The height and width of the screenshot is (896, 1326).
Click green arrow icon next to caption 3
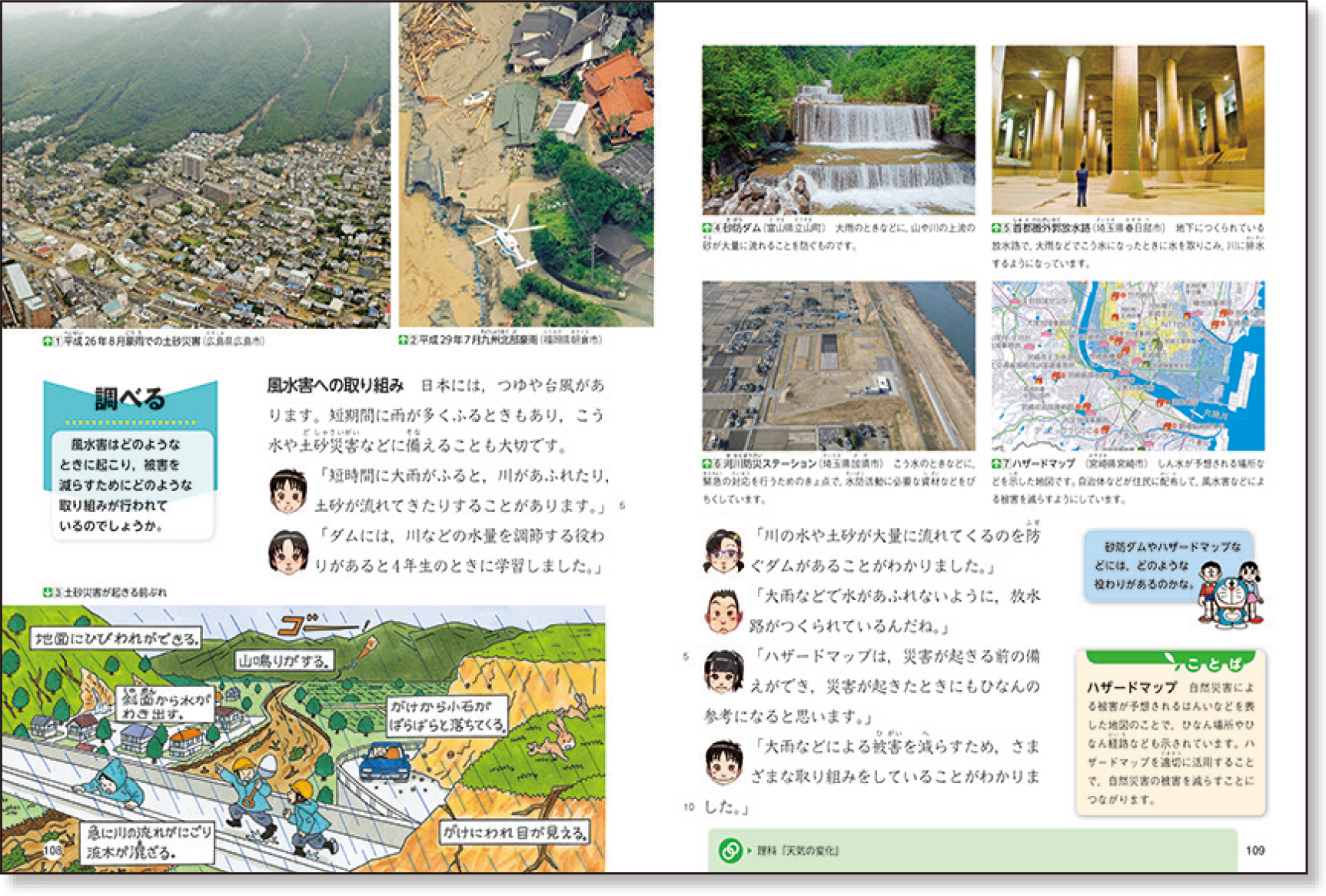pyautogui.click(x=48, y=592)
